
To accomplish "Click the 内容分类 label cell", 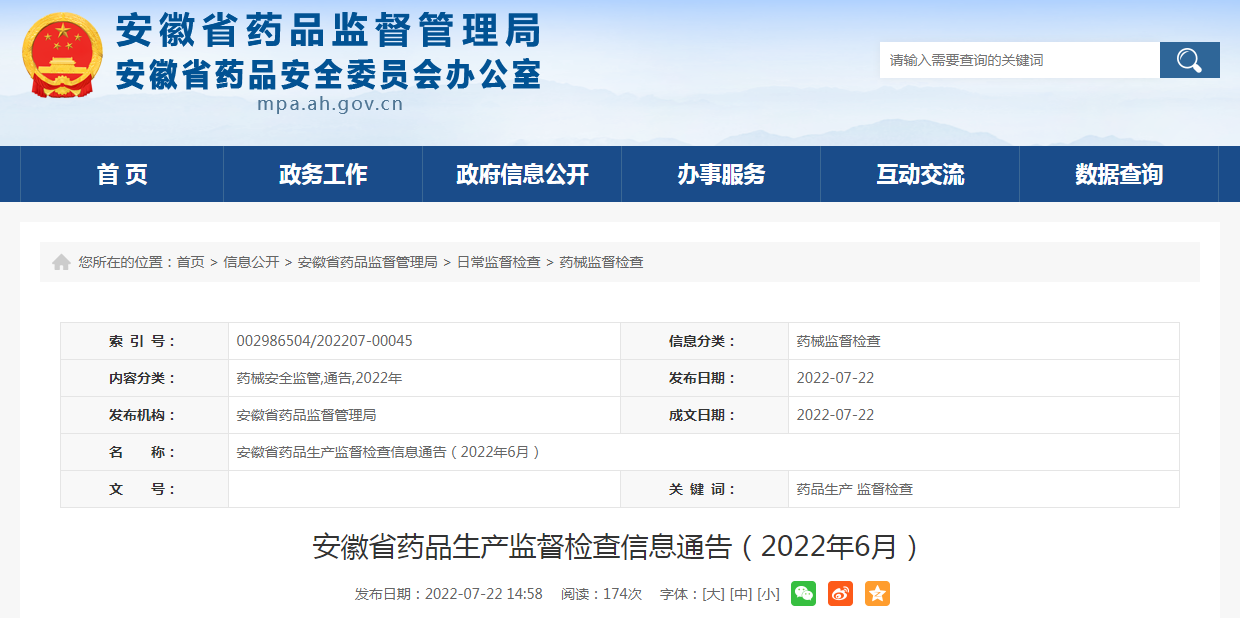I will 145,378.
